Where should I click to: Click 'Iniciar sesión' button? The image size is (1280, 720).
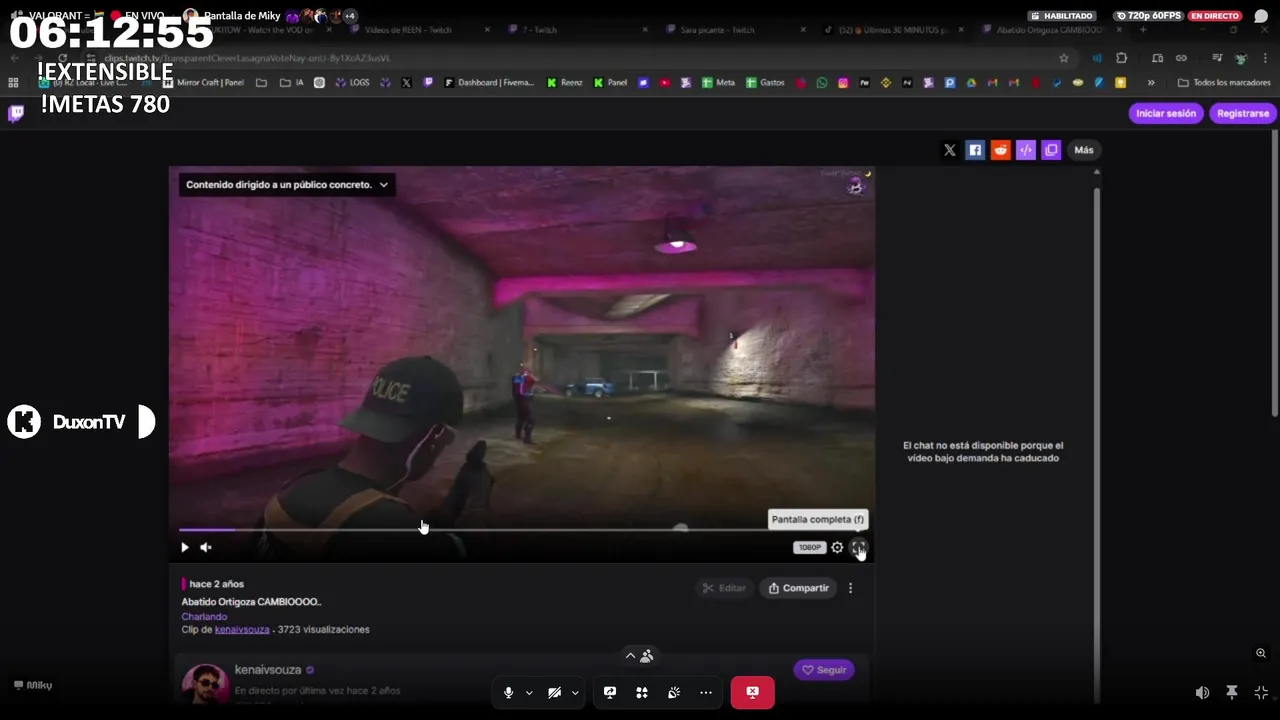(1166, 113)
